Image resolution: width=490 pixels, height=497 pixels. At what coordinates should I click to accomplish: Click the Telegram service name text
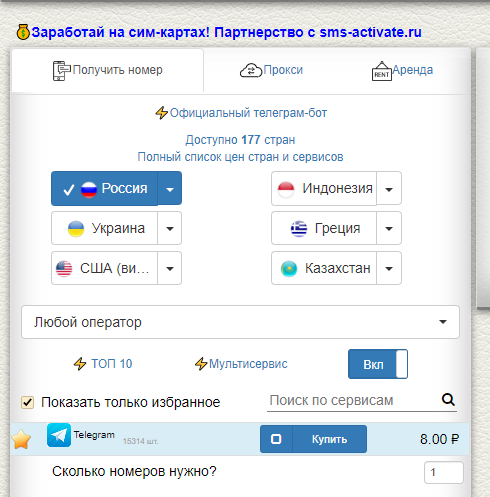pyautogui.click(x=94, y=435)
